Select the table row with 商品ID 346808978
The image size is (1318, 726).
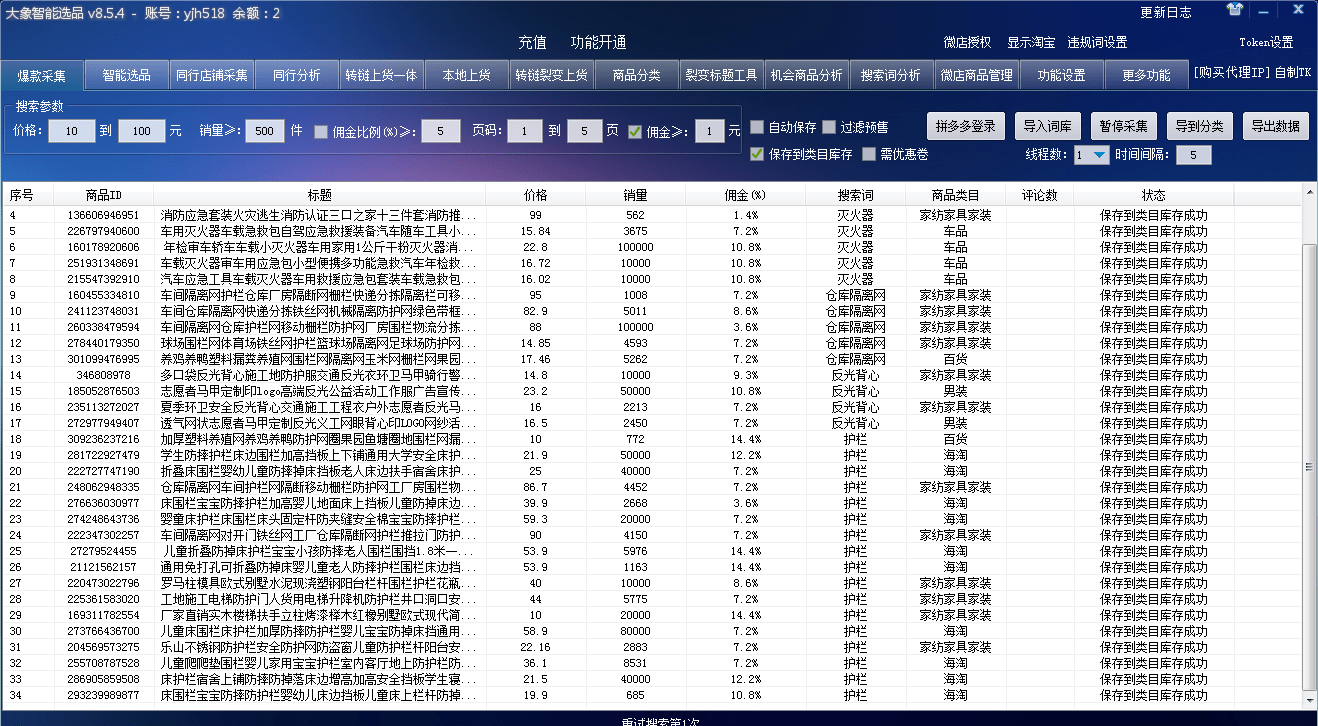coord(400,375)
